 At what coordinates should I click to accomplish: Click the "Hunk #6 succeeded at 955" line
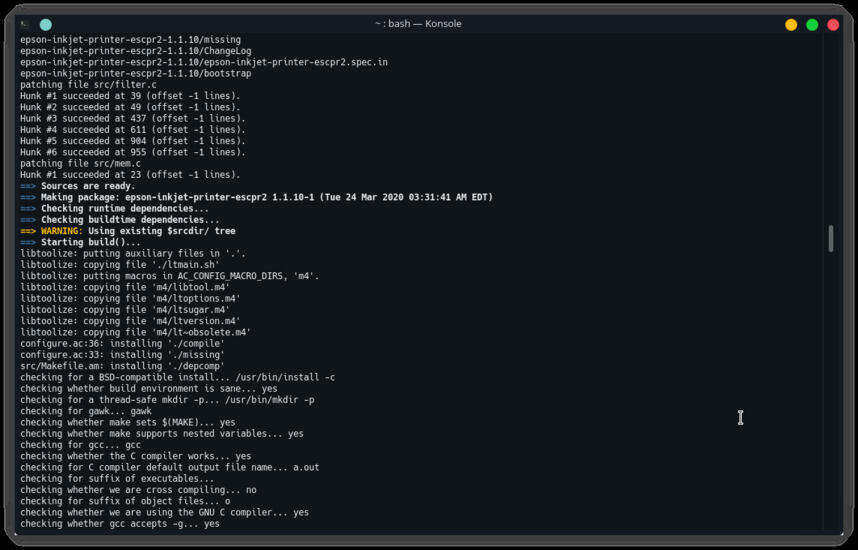point(133,152)
